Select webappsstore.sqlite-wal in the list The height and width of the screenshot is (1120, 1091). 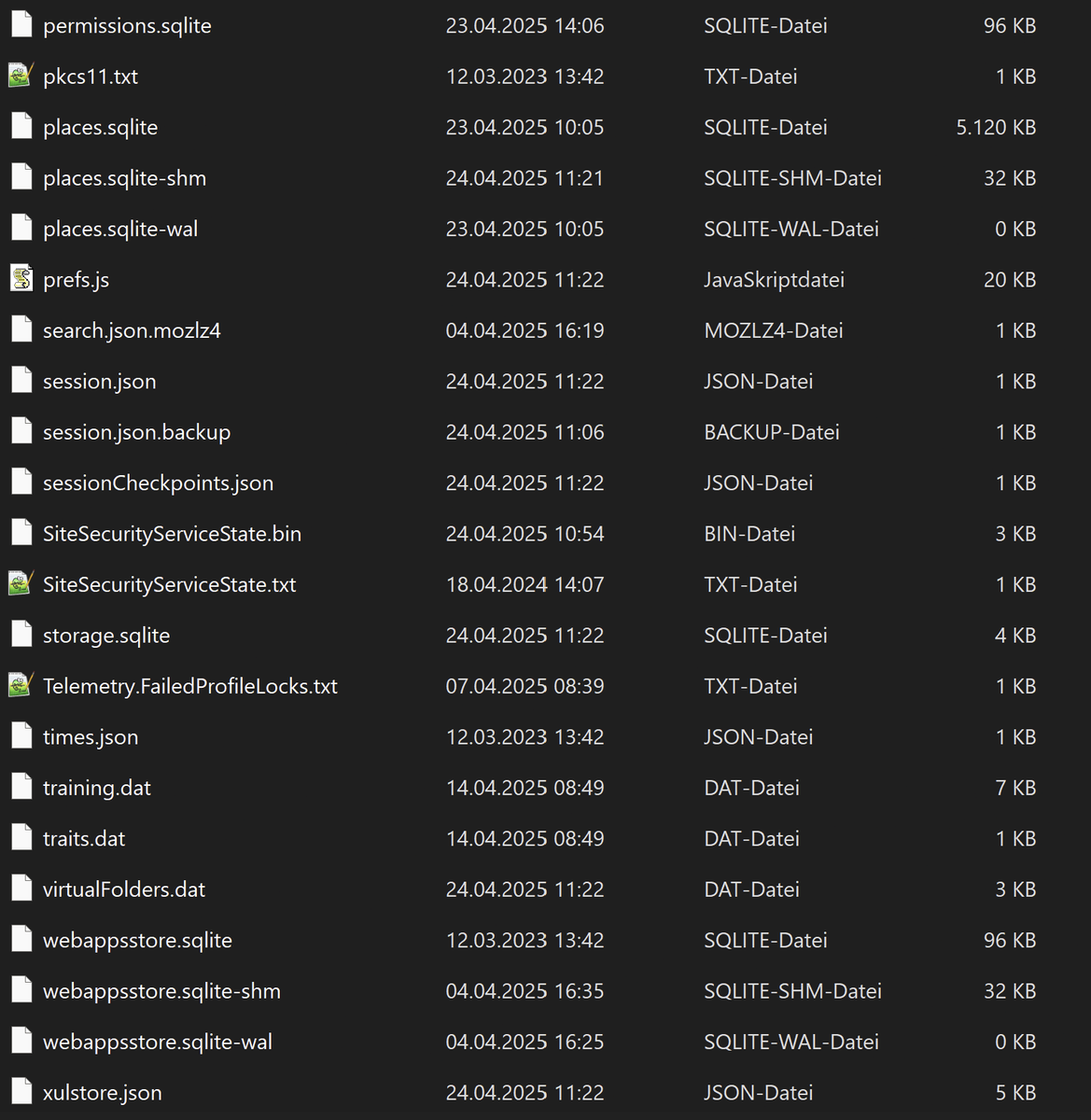pyautogui.click(x=158, y=1042)
